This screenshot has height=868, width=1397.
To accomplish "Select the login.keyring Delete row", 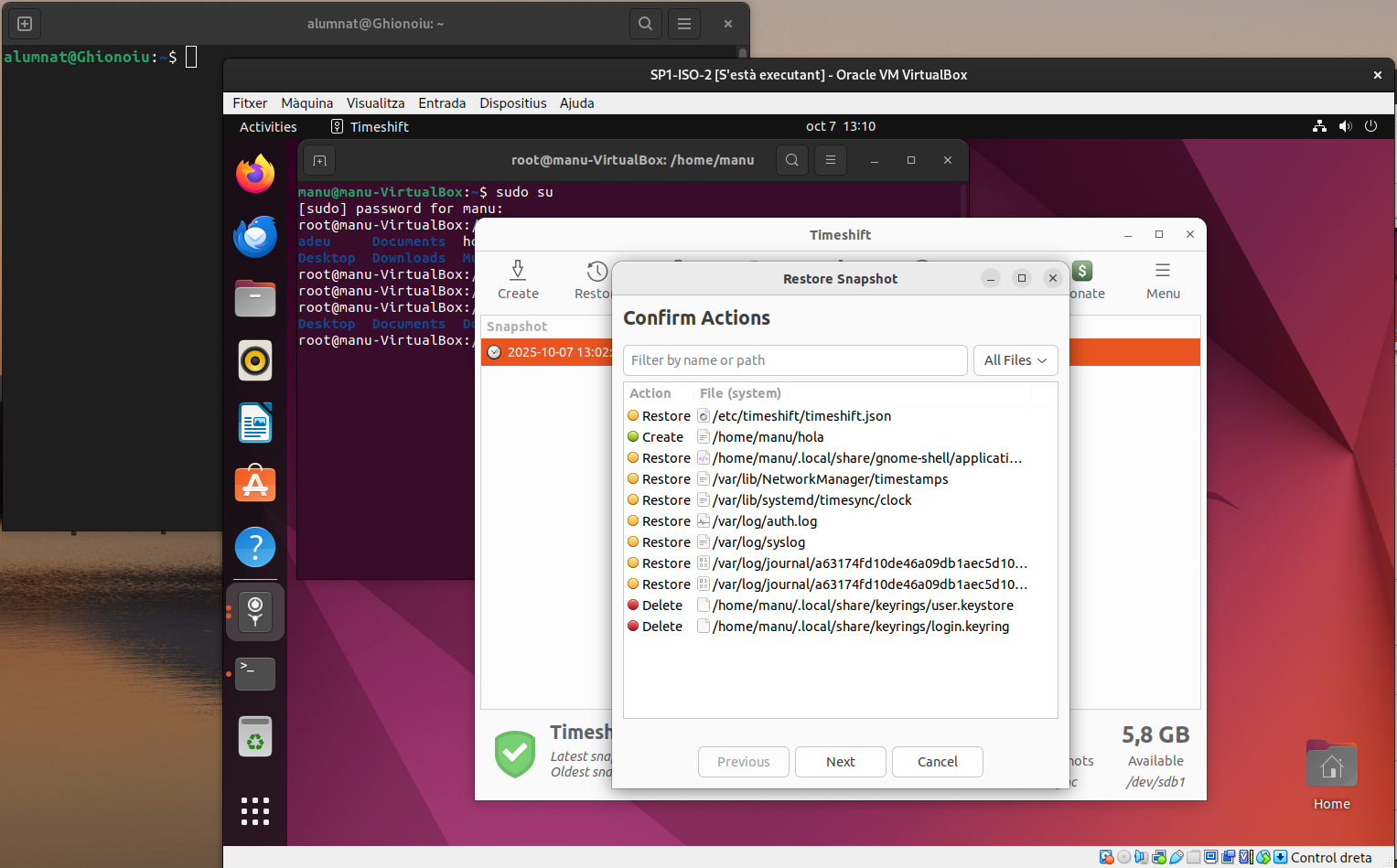I will (860, 627).
